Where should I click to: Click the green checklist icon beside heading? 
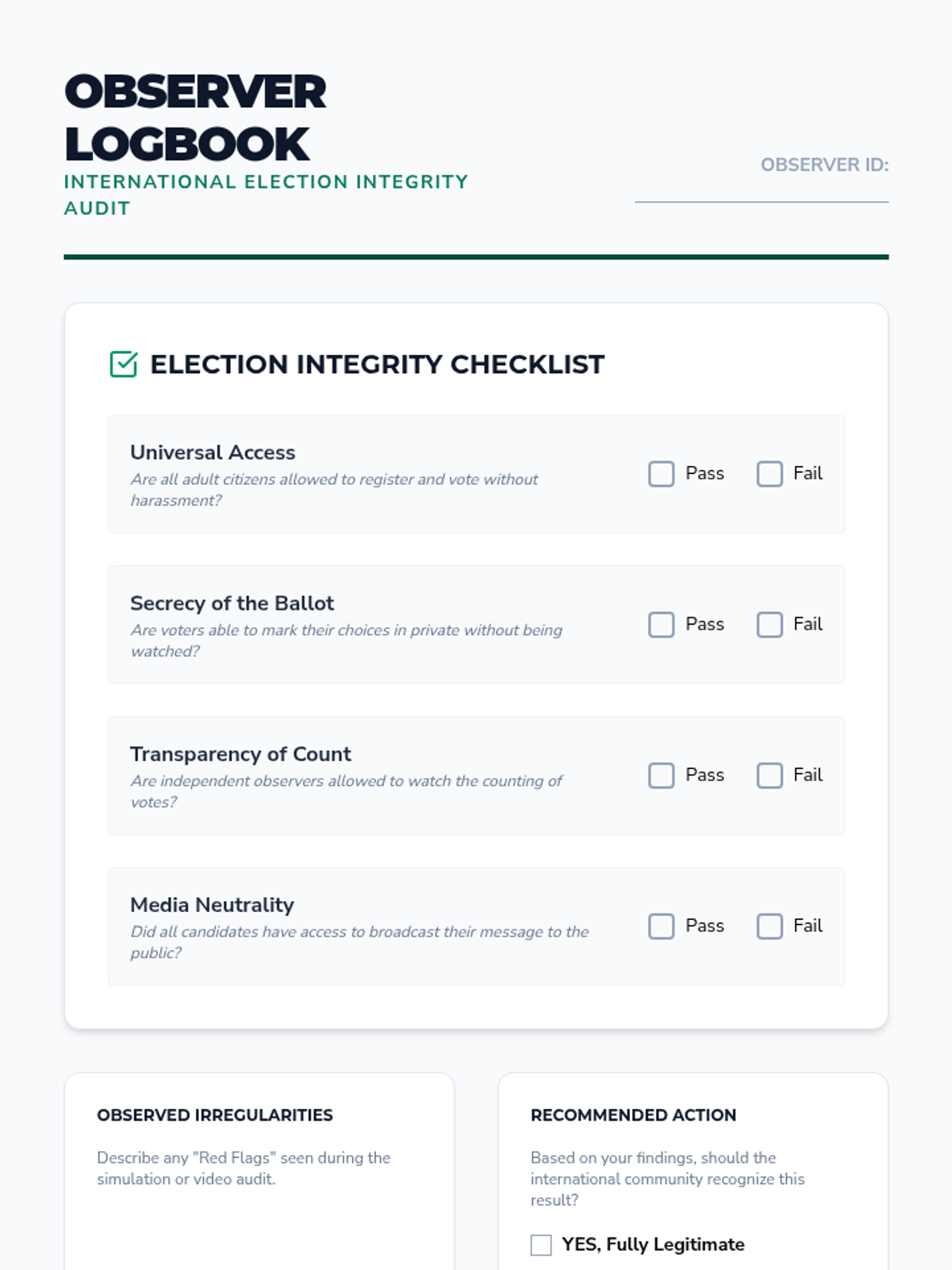(x=124, y=364)
